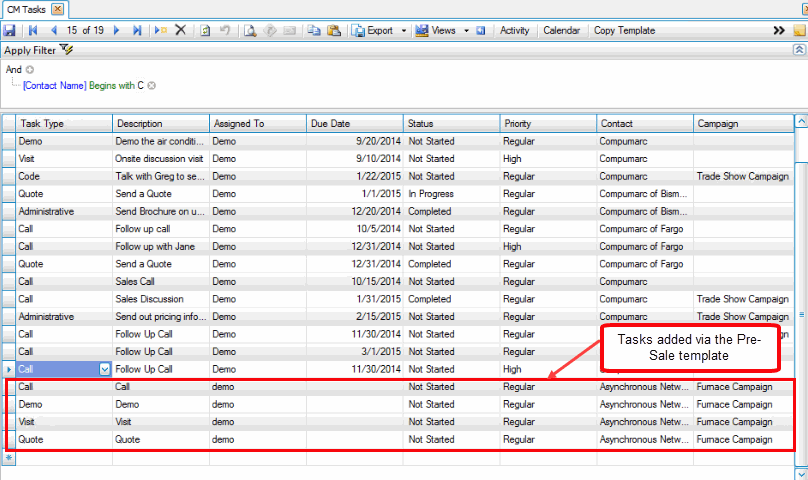808x480 pixels.
Task: Click Copy Template in the toolbar
Action: (624, 30)
